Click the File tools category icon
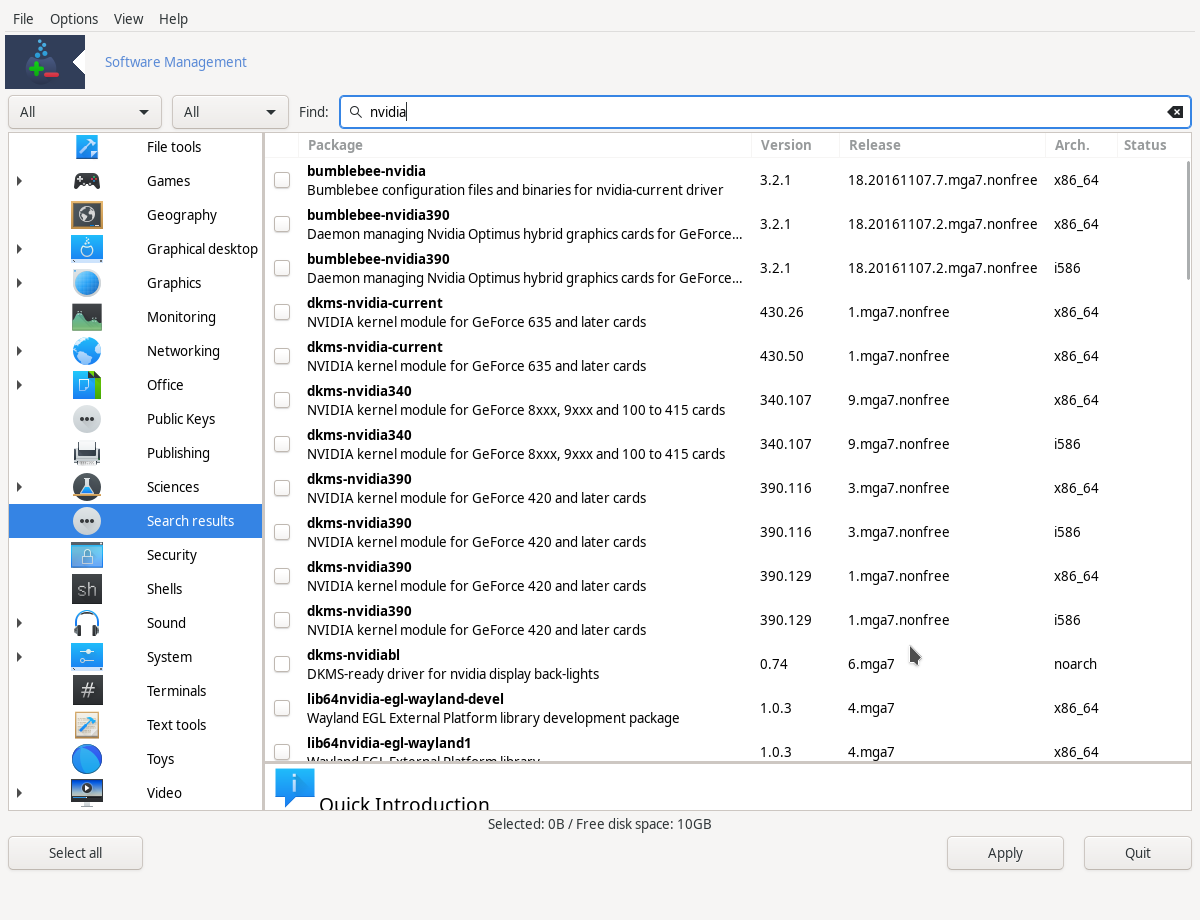The image size is (1200, 920). tap(87, 147)
